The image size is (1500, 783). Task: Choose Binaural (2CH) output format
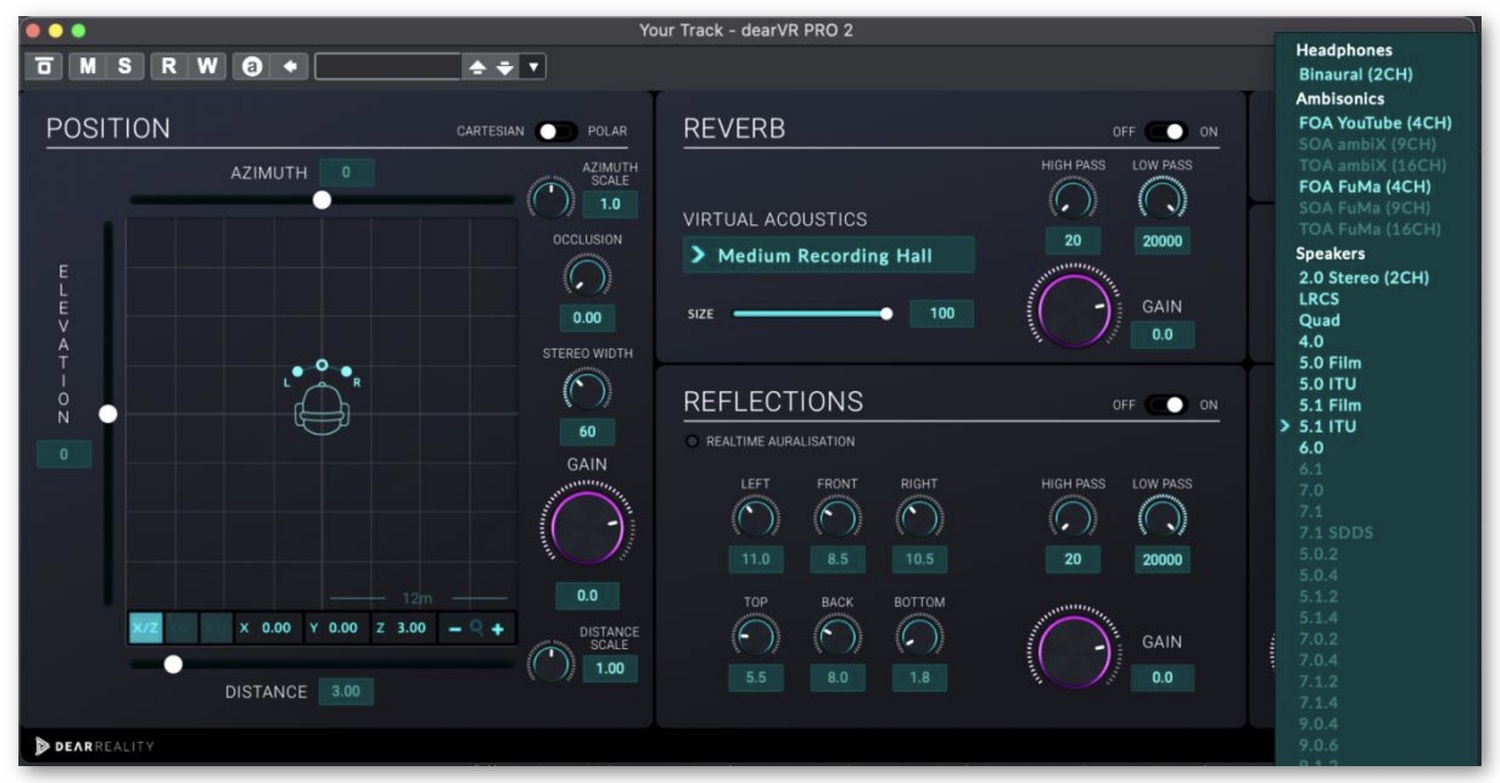[x=1356, y=74]
